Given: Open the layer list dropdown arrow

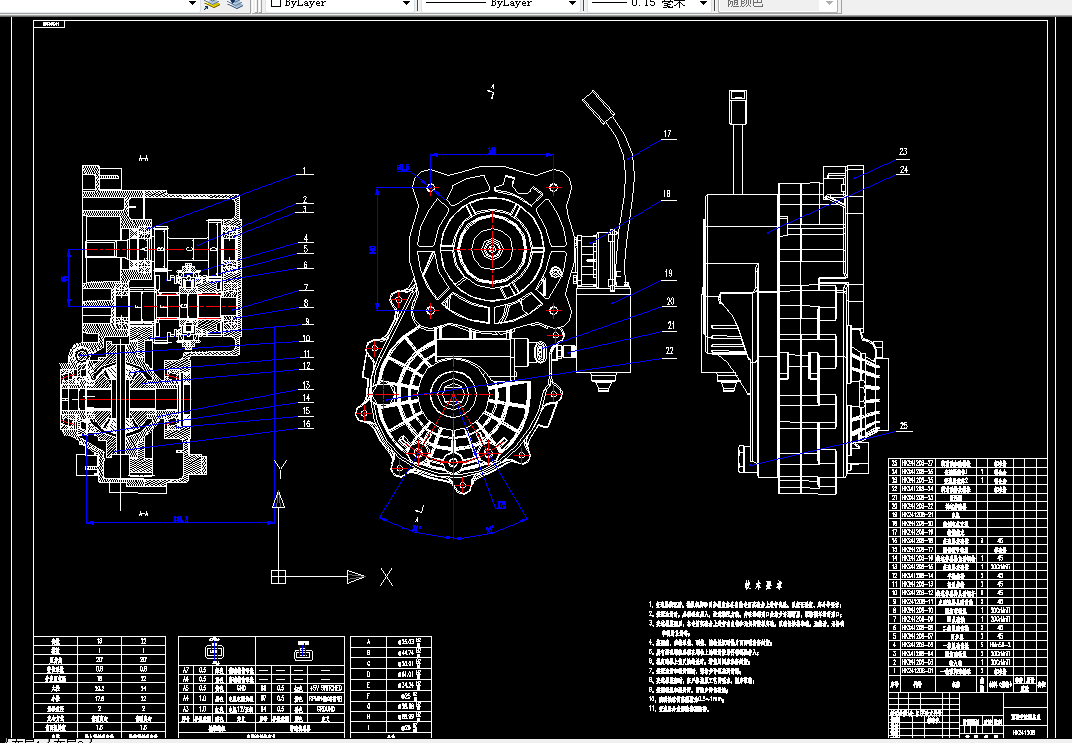Looking at the screenshot, I should [192, 3].
